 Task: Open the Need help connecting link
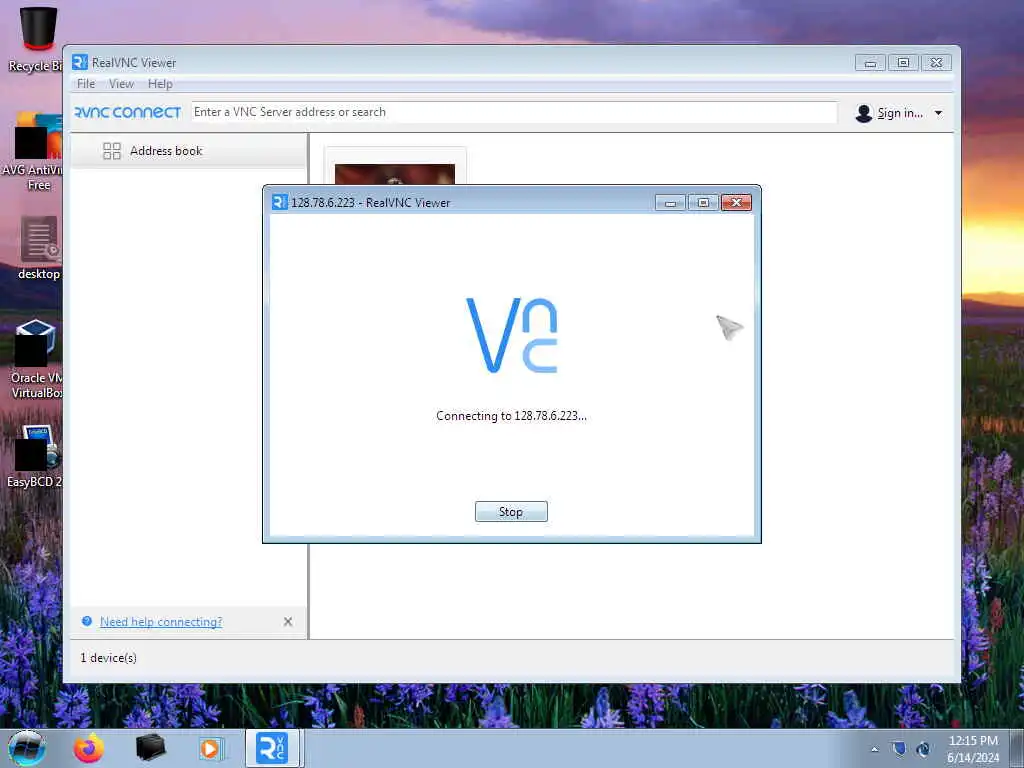click(x=161, y=622)
